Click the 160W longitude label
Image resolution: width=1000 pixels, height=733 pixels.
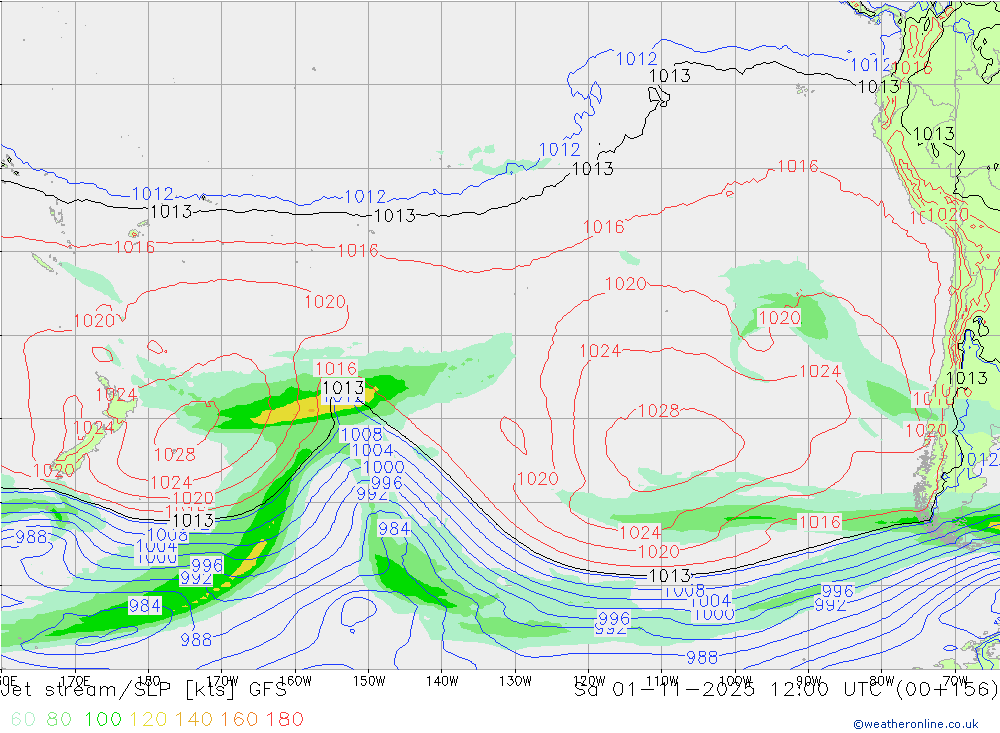(295, 681)
